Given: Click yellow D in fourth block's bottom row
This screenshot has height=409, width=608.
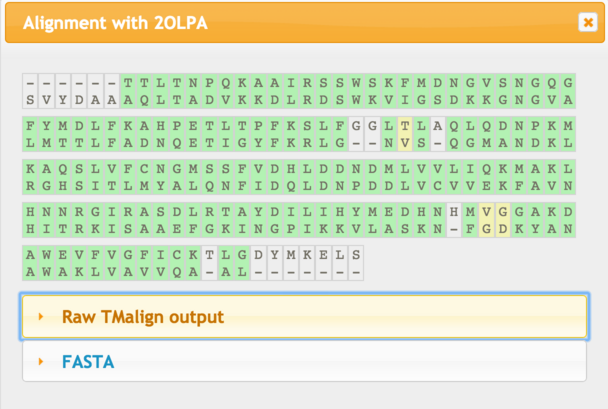Looking at the screenshot, I should click(503, 228).
